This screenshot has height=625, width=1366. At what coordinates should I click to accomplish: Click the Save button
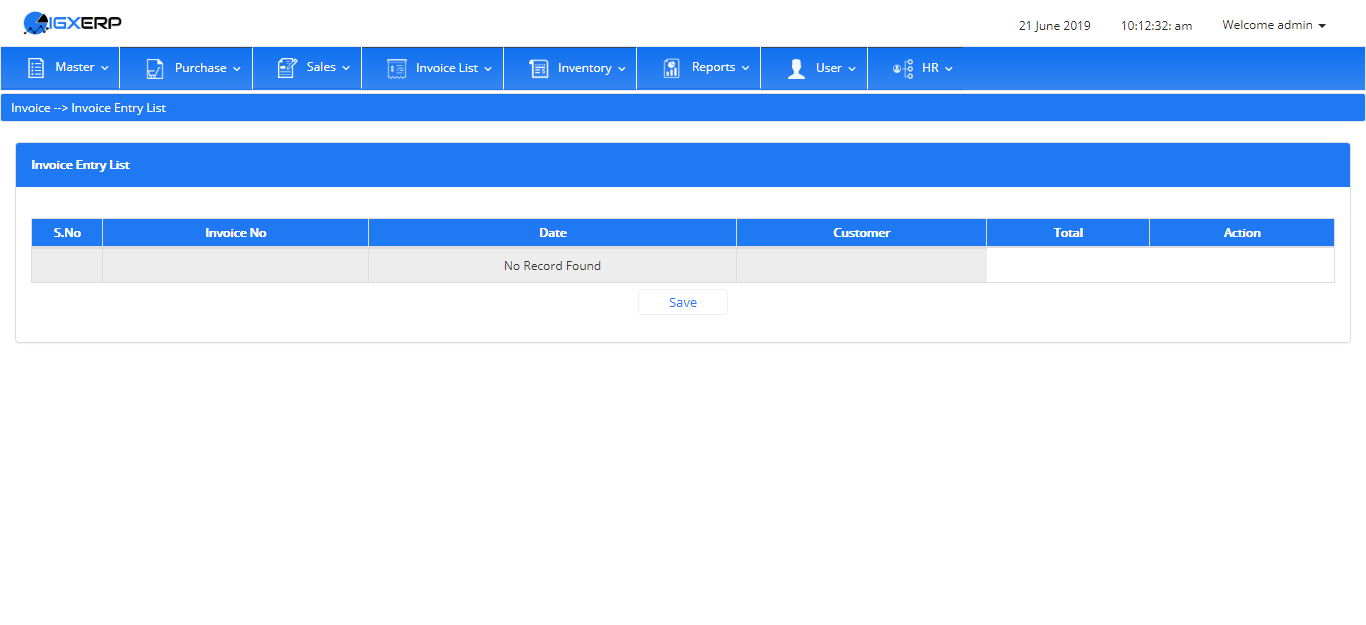point(683,302)
